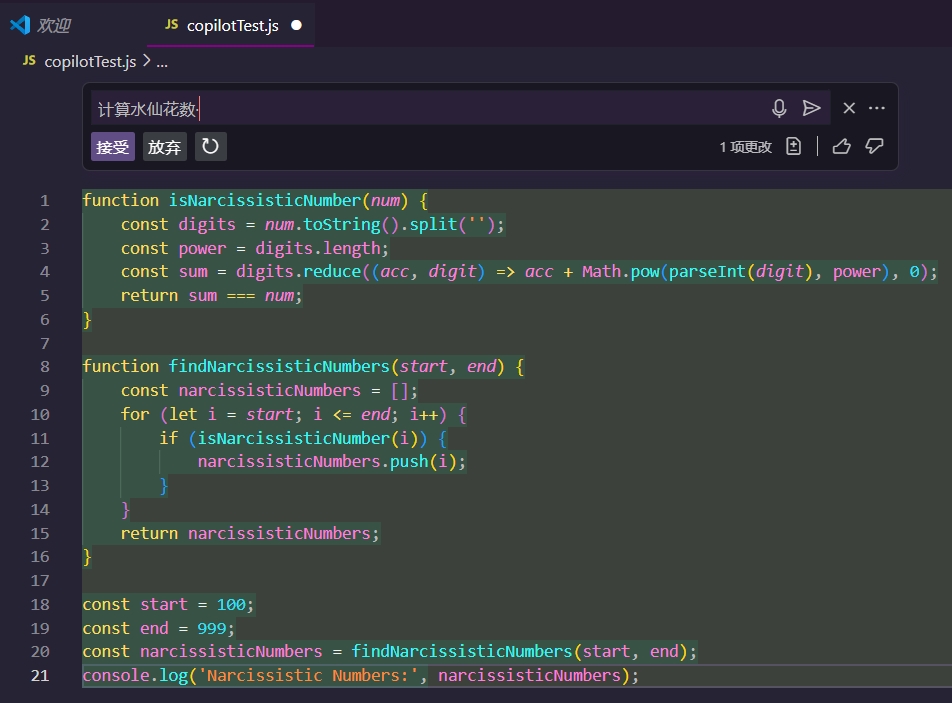Accept the changes with the 接受 button
The image size is (952, 703).
[112, 147]
